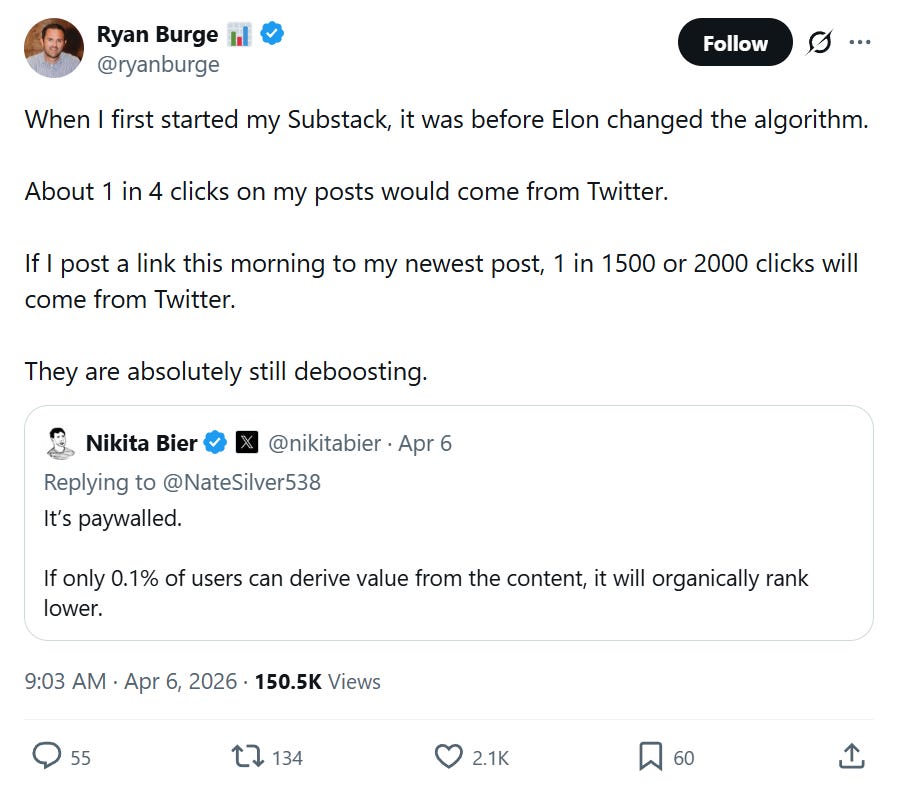
Task: Click Nikita Bier's verified checkmark
Action: (x=216, y=443)
